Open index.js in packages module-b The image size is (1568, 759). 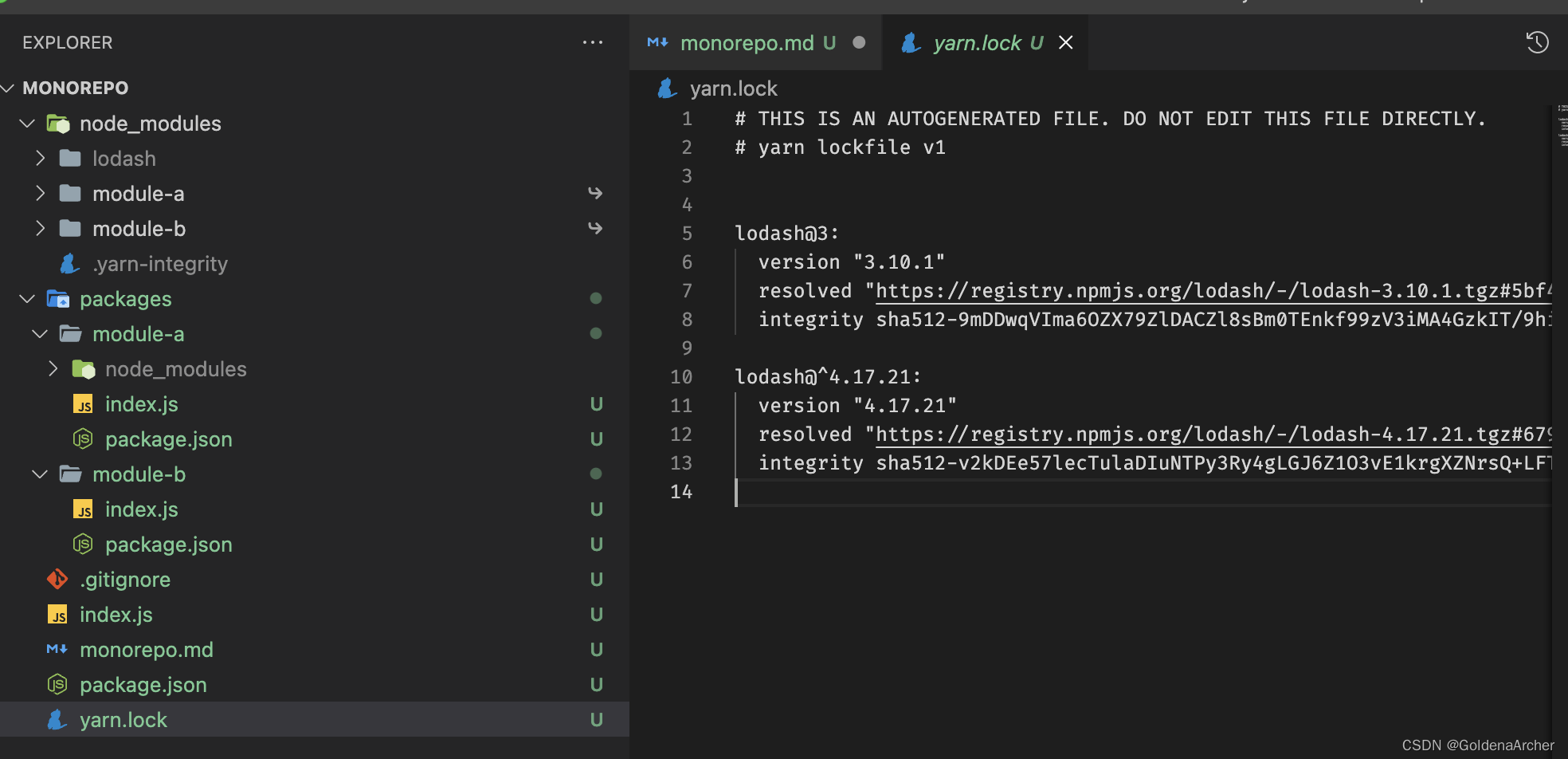click(x=142, y=509)
